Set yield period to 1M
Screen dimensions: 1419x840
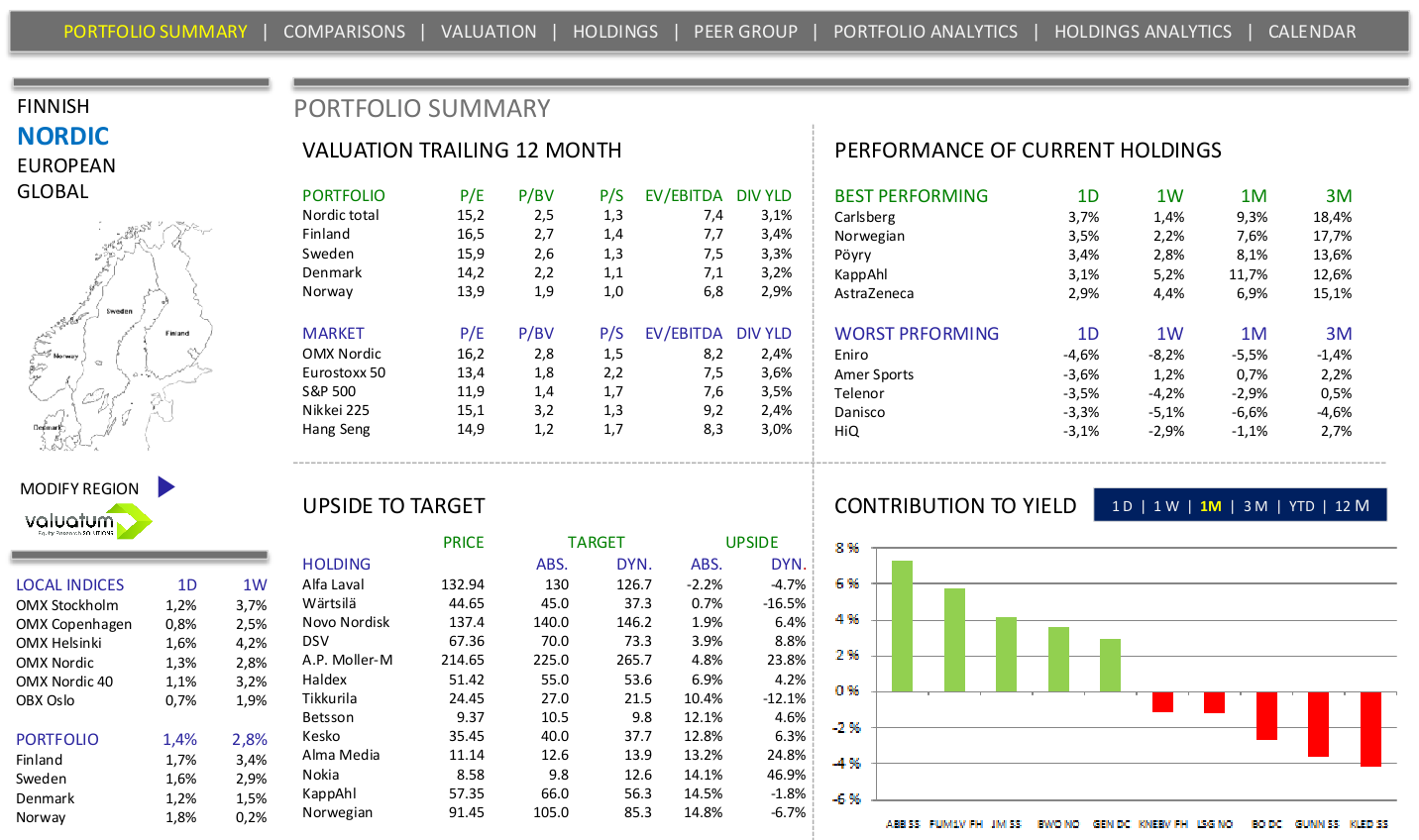[x=1211, y=506]
